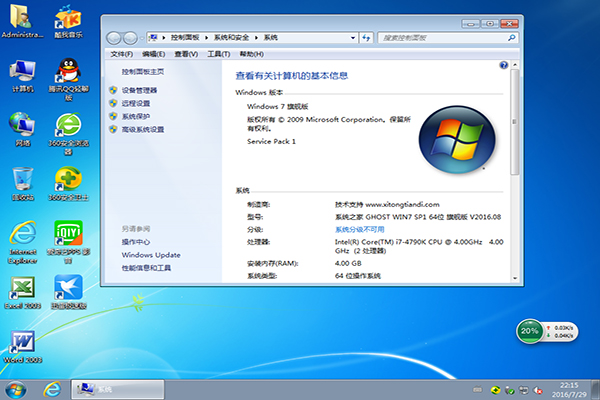The height and width of the screenshot is (400, 600).
Task: Open 操作中心 (Action Center) link
Action: coord(136,242)
